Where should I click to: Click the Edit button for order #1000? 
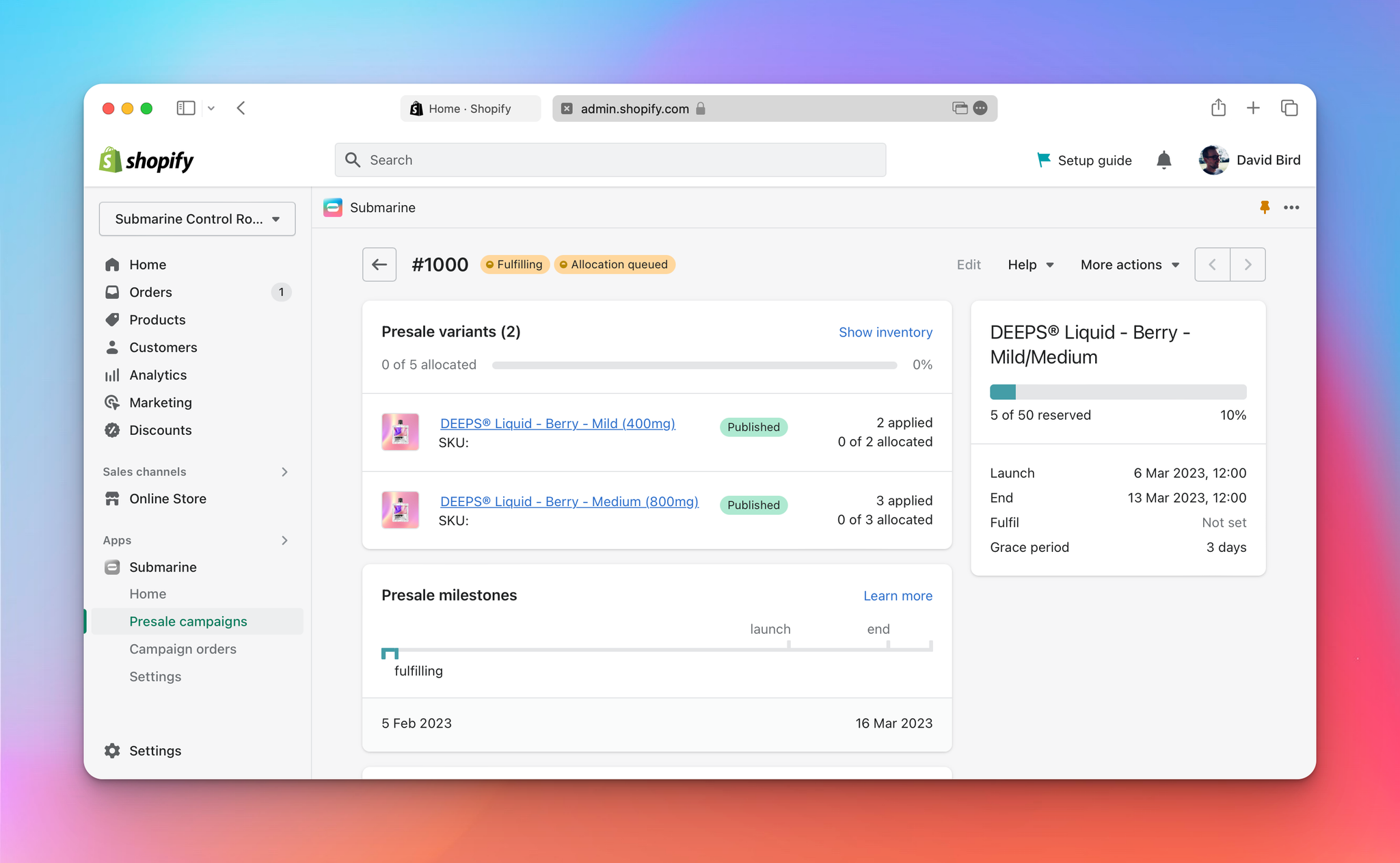click(968, 263)
